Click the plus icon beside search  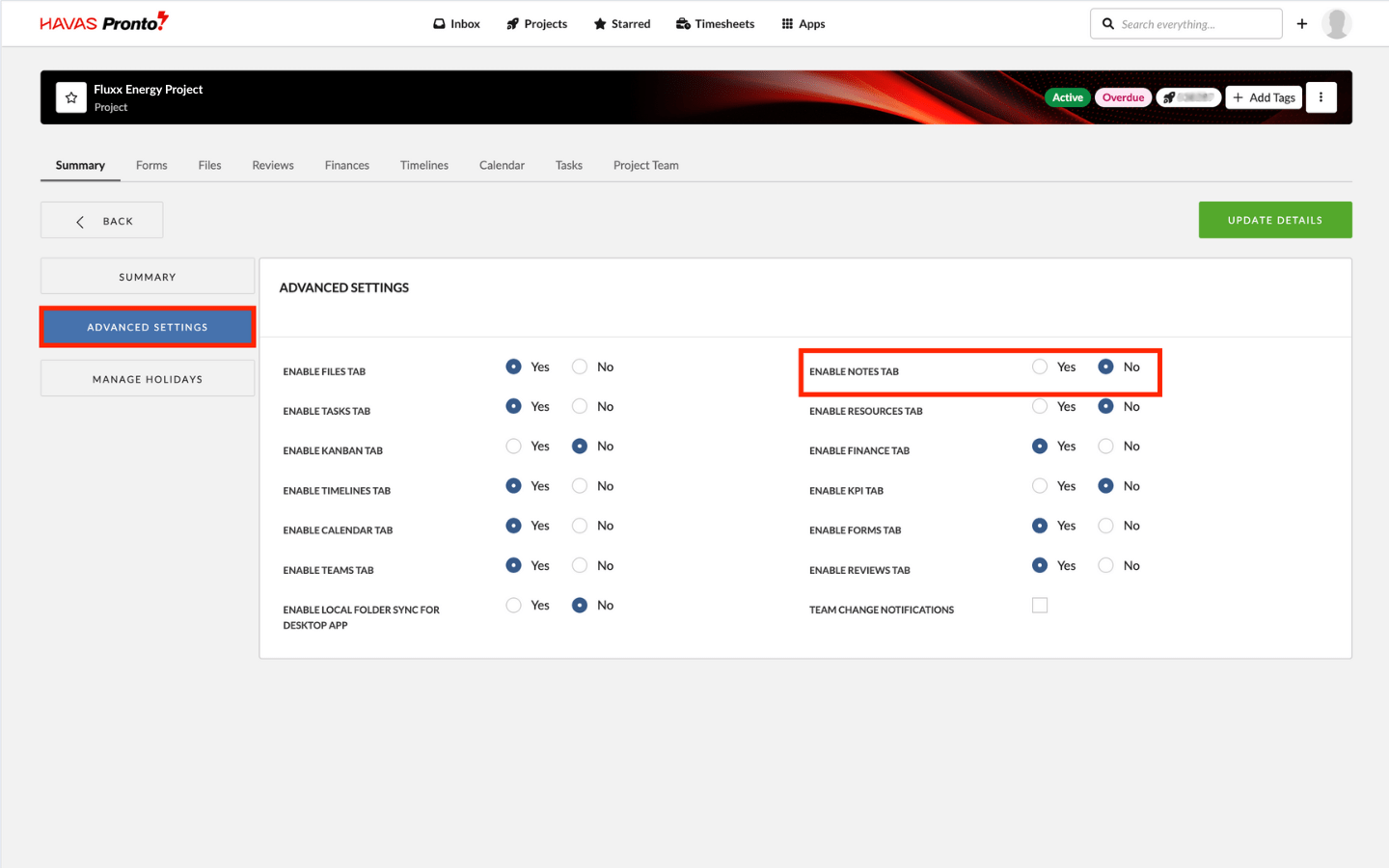tap(1302, 23)
